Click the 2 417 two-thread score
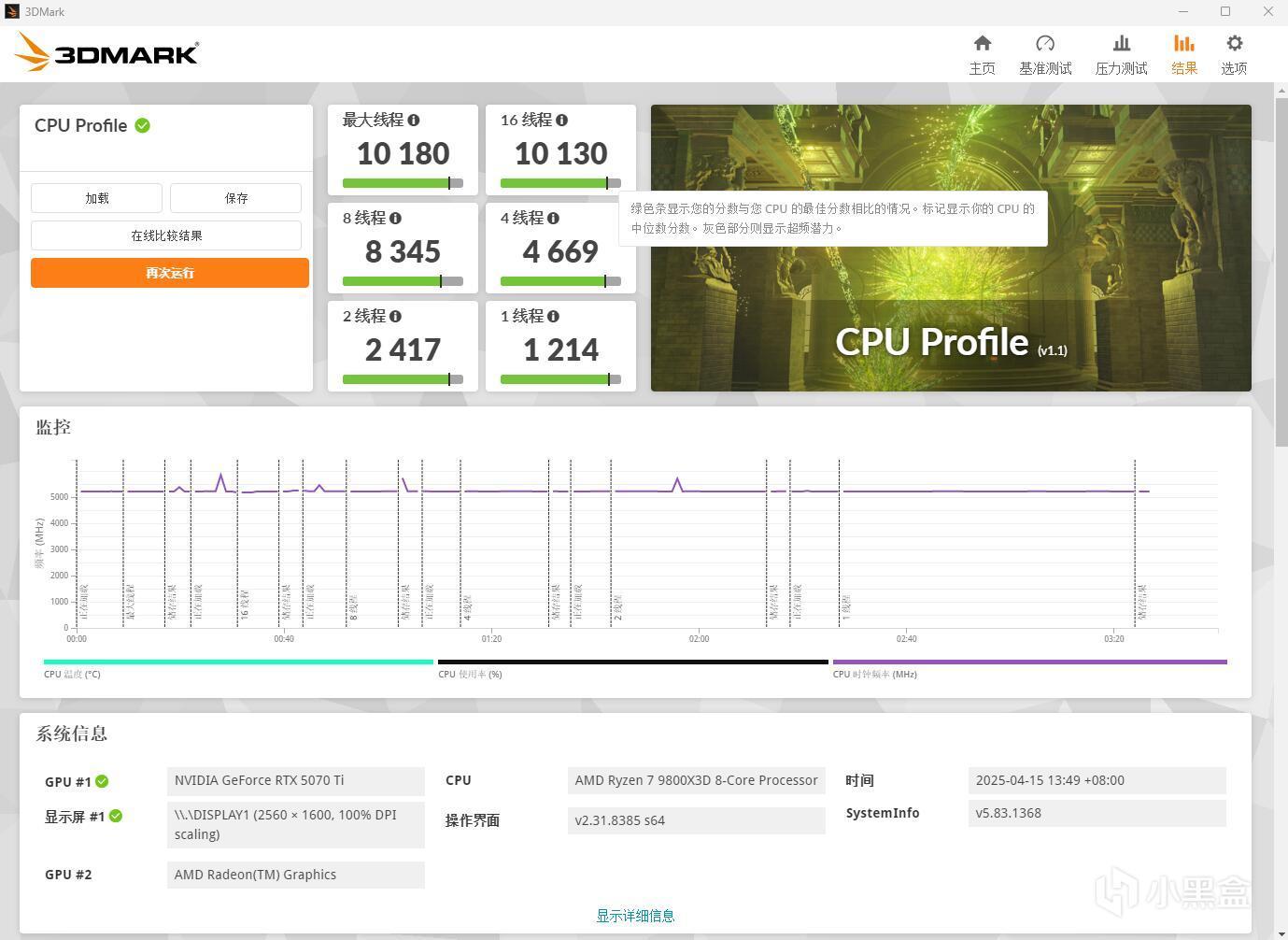This screenshot has height=940, width=1288. tap(403, 349)
